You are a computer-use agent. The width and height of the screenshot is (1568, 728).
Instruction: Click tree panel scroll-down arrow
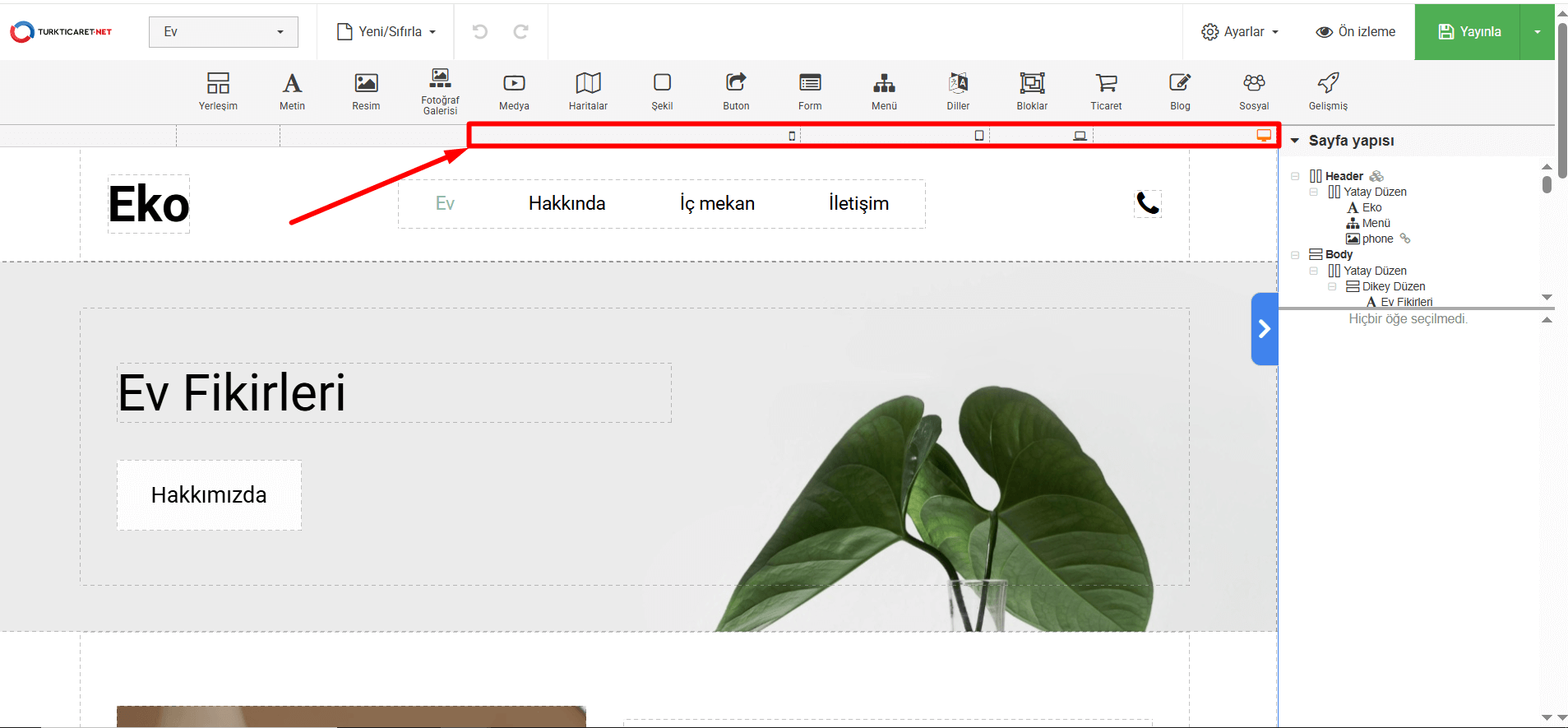[x=1547, y=297]
